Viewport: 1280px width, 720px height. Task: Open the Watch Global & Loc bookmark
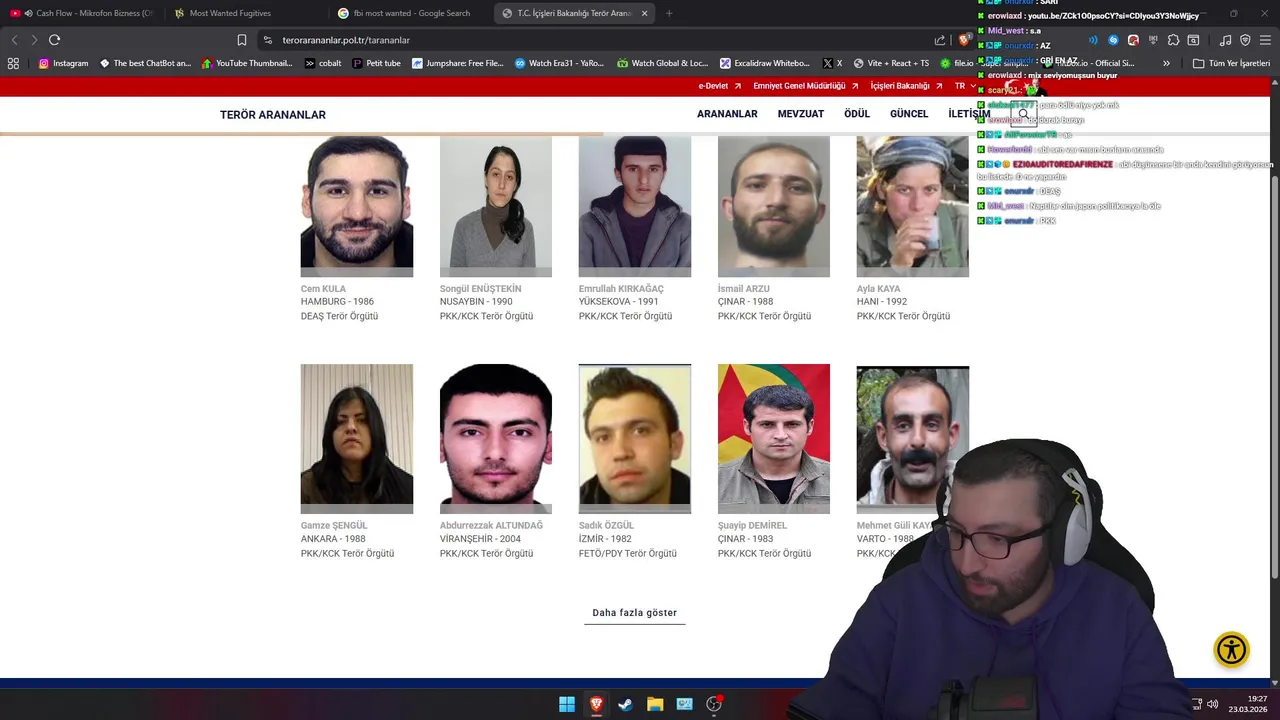pyautogui.click(x=662, y=63)
